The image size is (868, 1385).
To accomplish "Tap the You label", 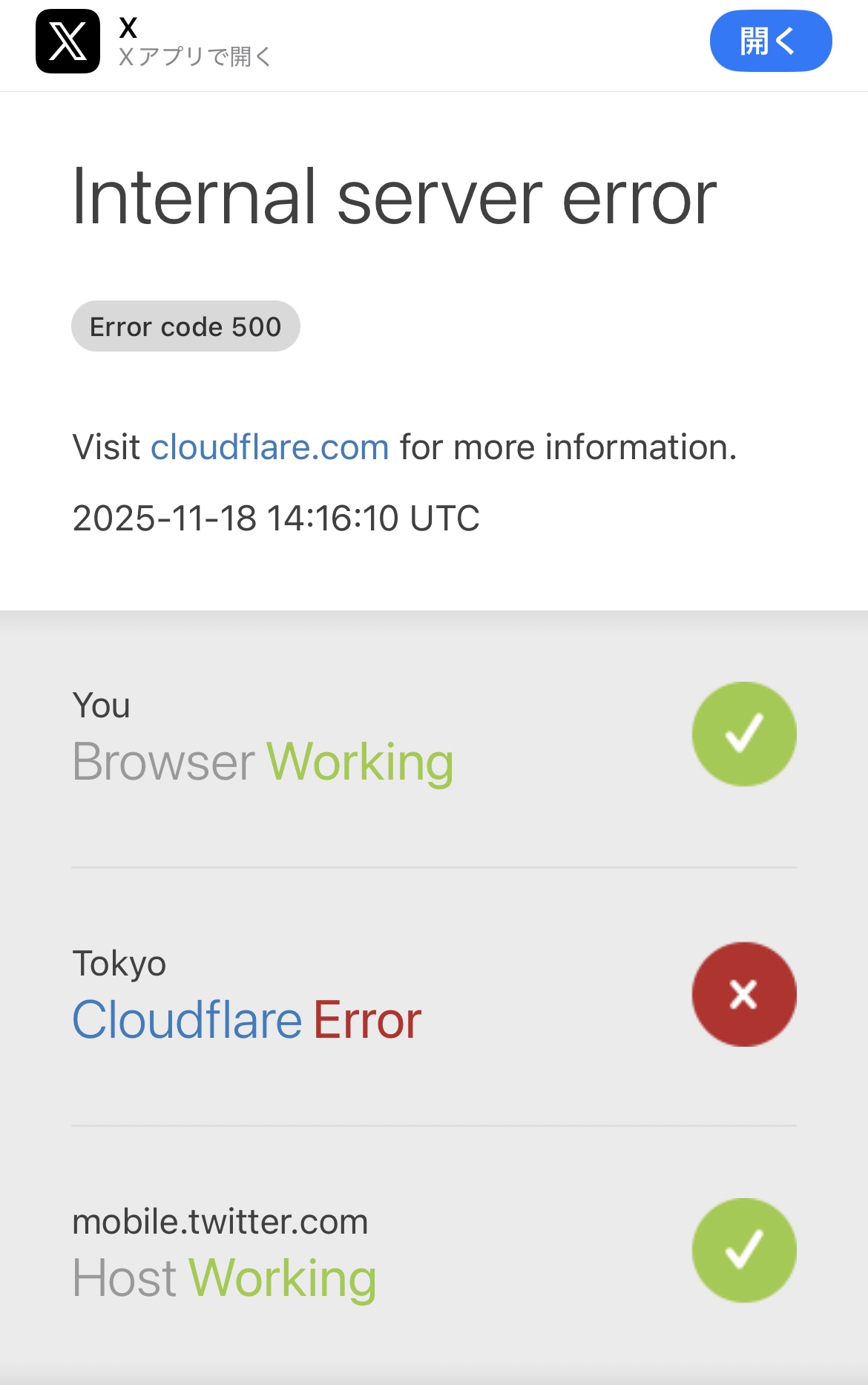I will pyautogui.click(x=101, y=705).
